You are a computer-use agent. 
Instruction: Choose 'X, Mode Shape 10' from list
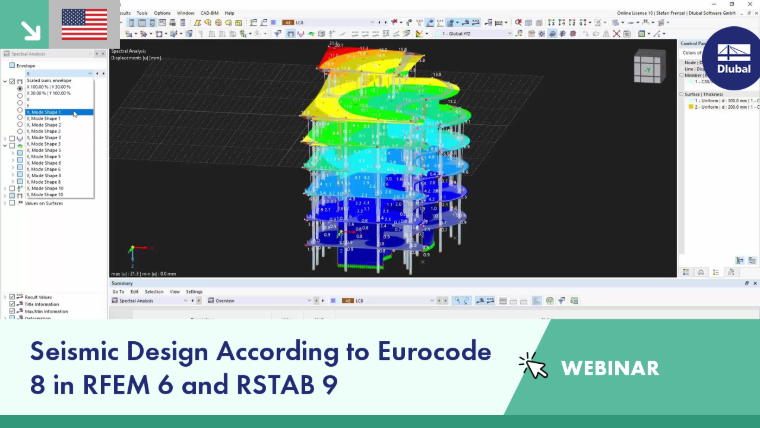pyautogui.click(x=45, y=188)
